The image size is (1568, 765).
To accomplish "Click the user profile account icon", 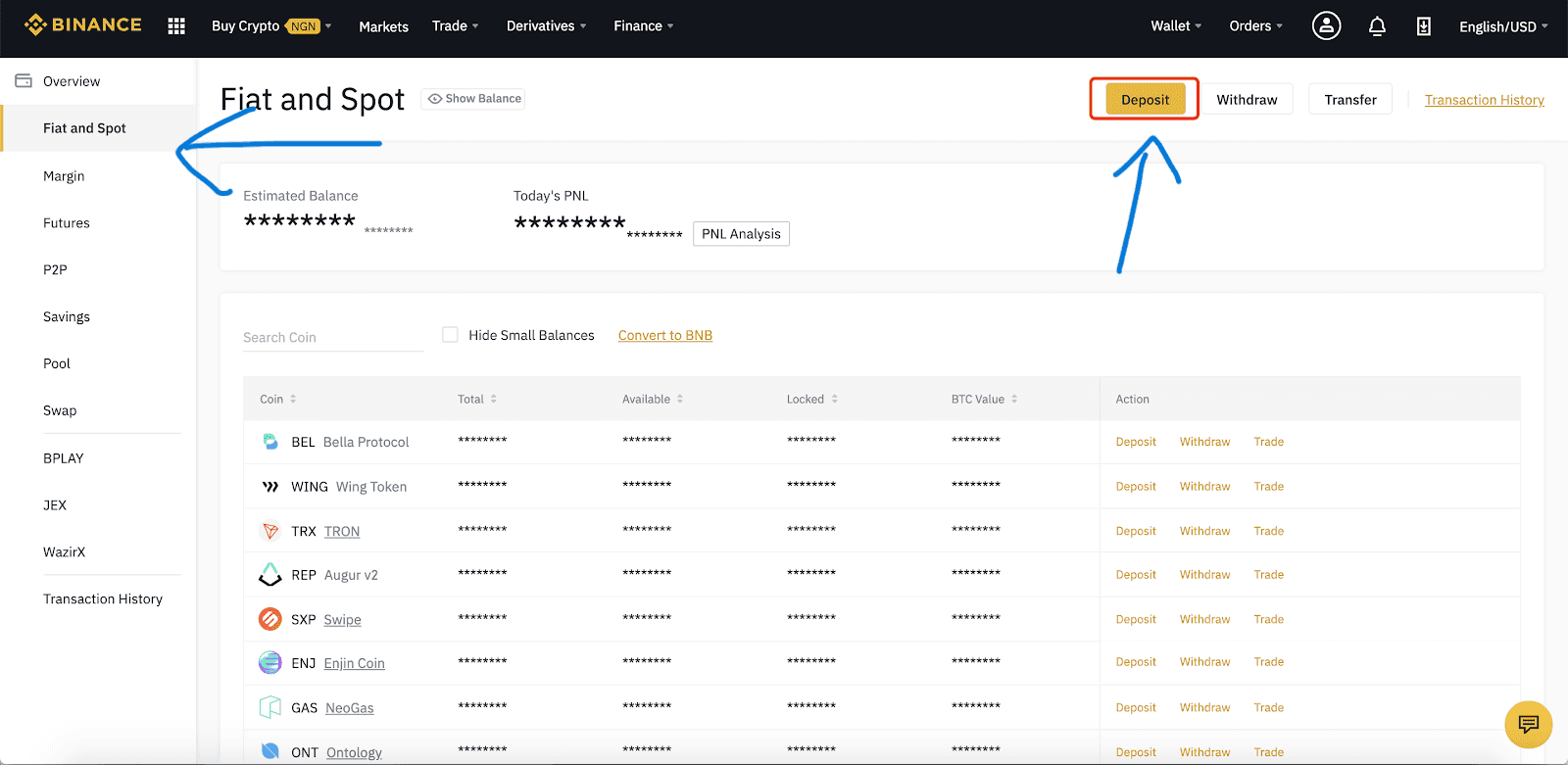I will 1326,26.
